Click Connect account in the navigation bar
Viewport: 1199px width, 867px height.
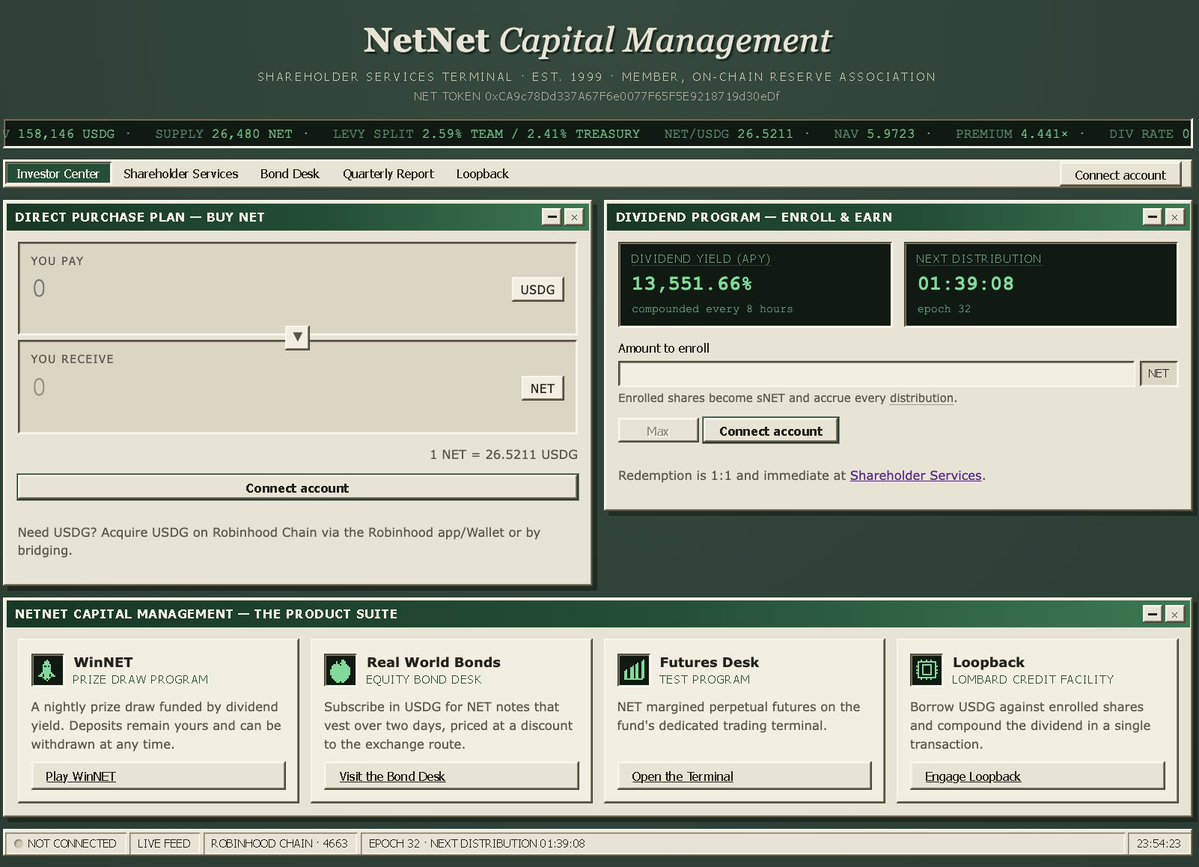tap(1120, 175)
